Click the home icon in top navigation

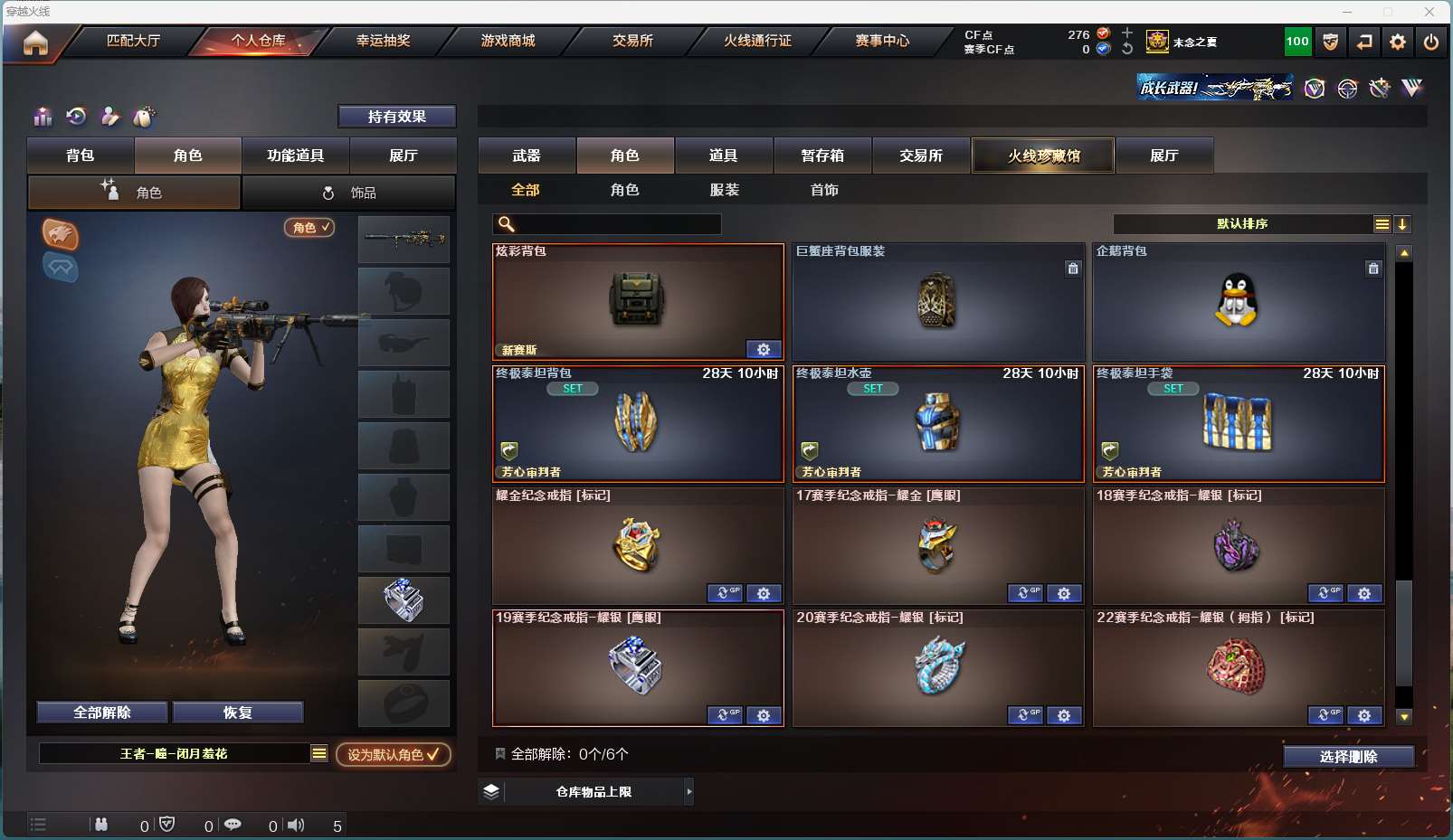35,42
